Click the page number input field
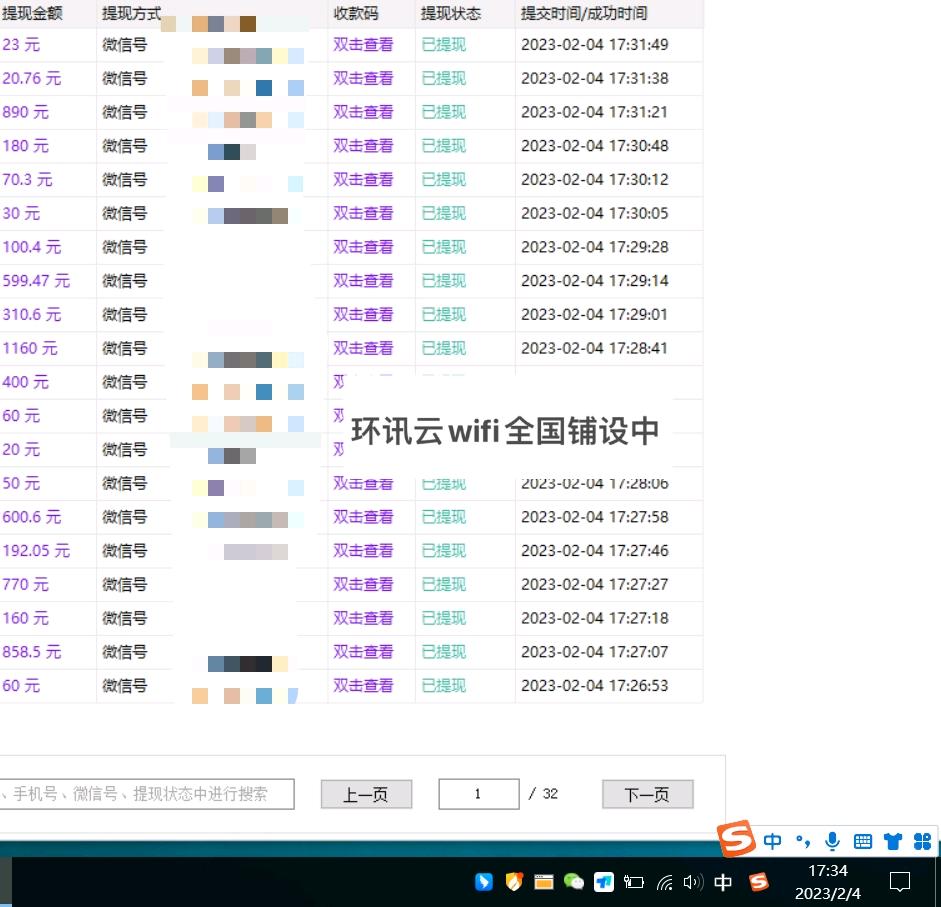This screenshot has width=941, height=907. (x=478, y=793)
